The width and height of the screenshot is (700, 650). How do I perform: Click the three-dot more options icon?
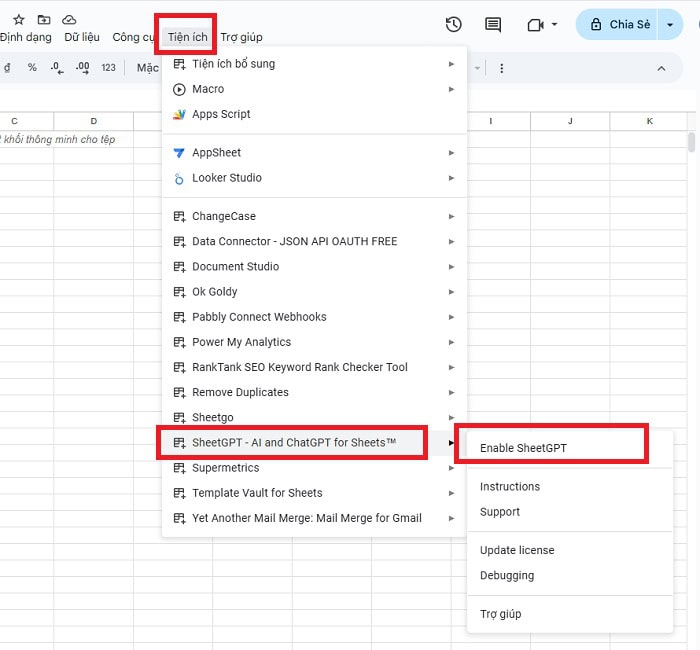502,68
